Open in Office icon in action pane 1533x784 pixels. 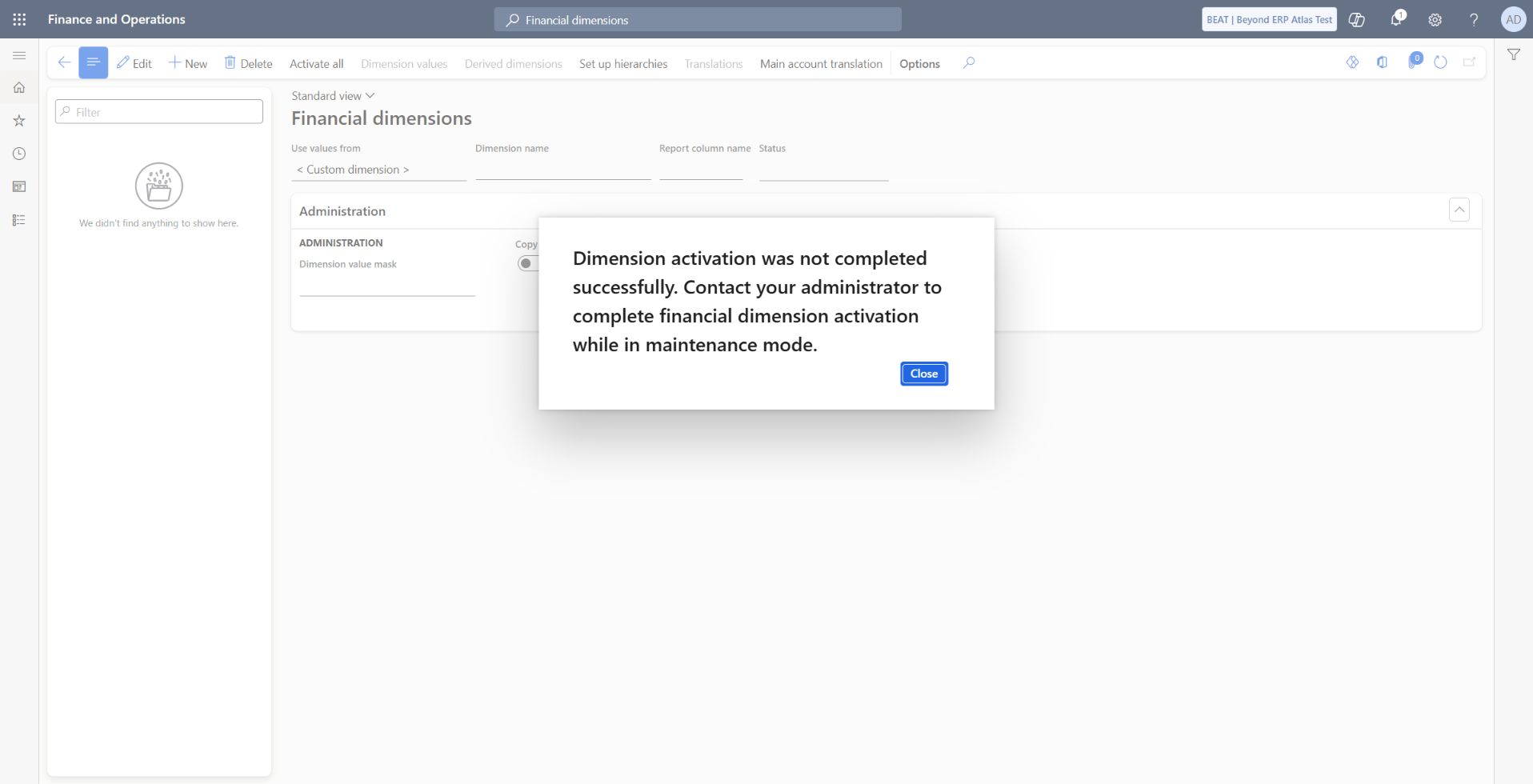click(x=1382, y=62)
